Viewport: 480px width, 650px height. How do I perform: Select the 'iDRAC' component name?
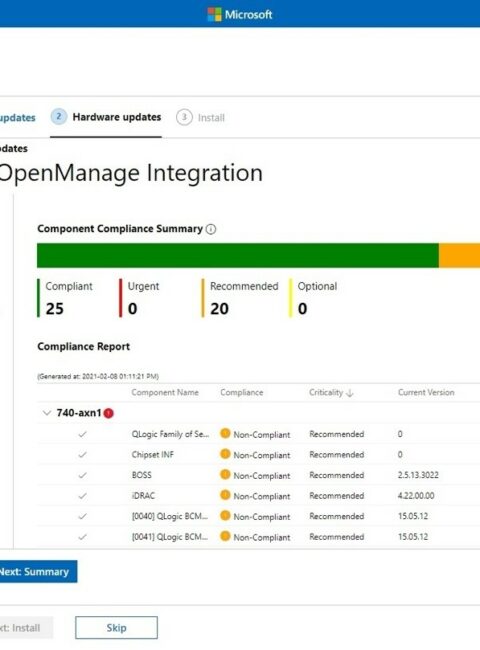click(x=143, y=495)
